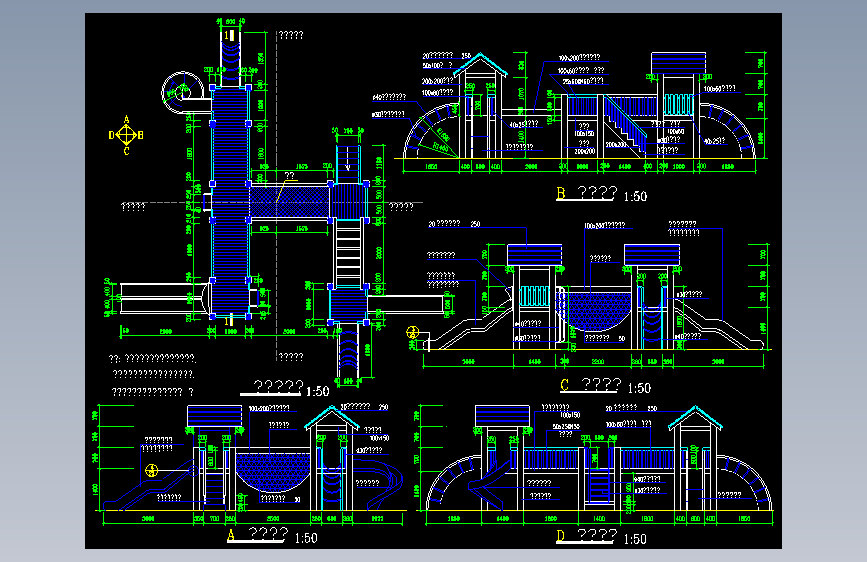The image size is (867, 562).
Task: Click the yellow circle marker in elevation C
Action: point(412,332)
